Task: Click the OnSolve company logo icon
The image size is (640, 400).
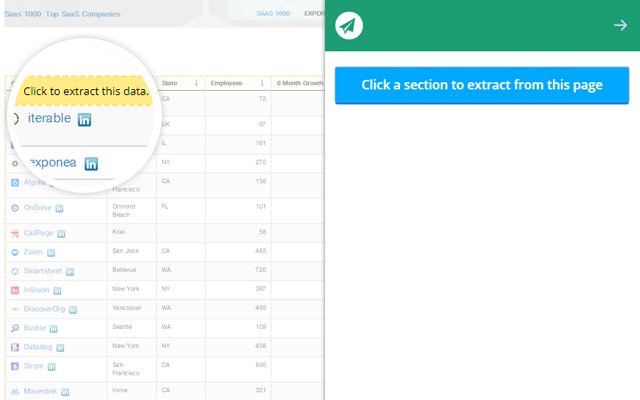Action: click(15, 208)
